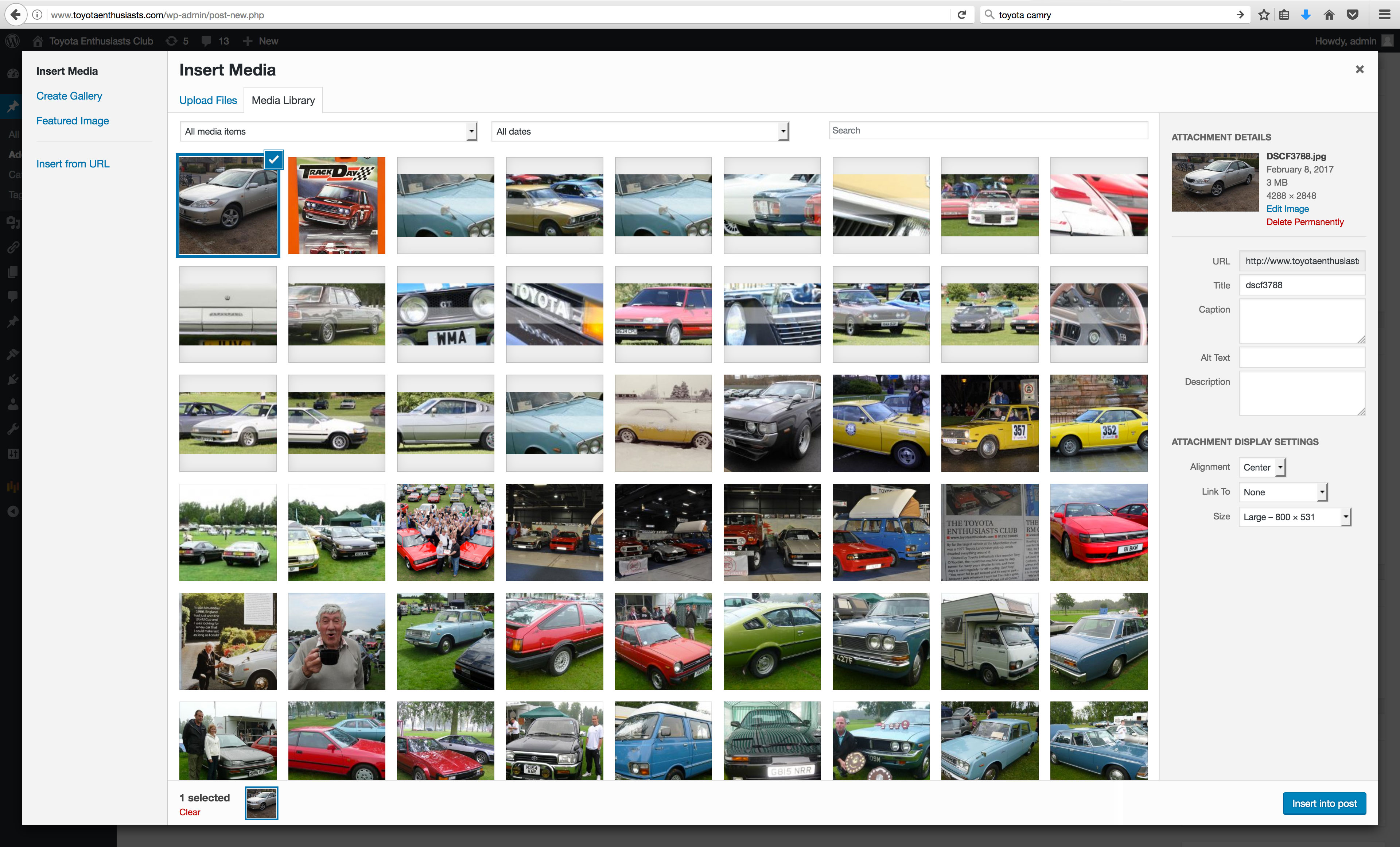The width and height of the screenshot is (1400, 847).
Task: Open the browser hamburger menu
Action: coord(1385,15)
